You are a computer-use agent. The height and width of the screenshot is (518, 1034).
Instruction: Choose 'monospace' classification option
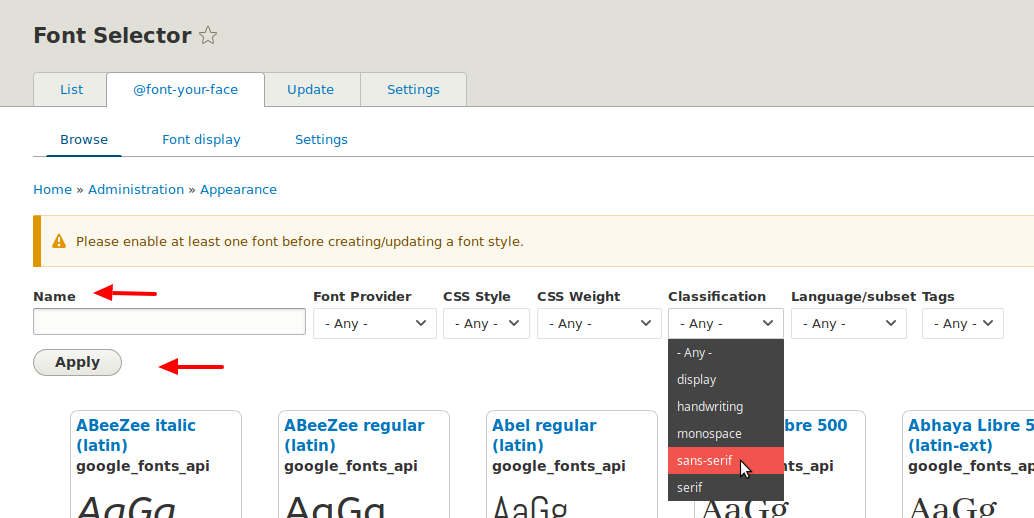click(725, 434)
